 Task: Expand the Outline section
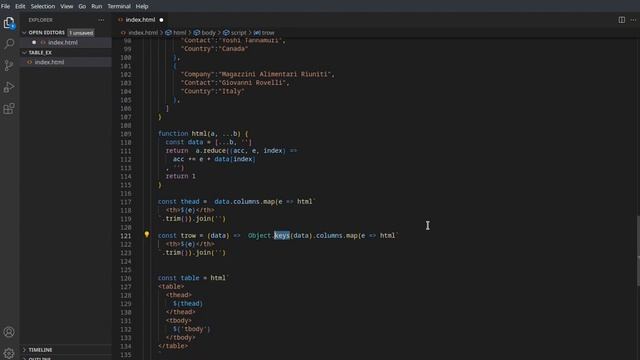(x=40, y=358)
